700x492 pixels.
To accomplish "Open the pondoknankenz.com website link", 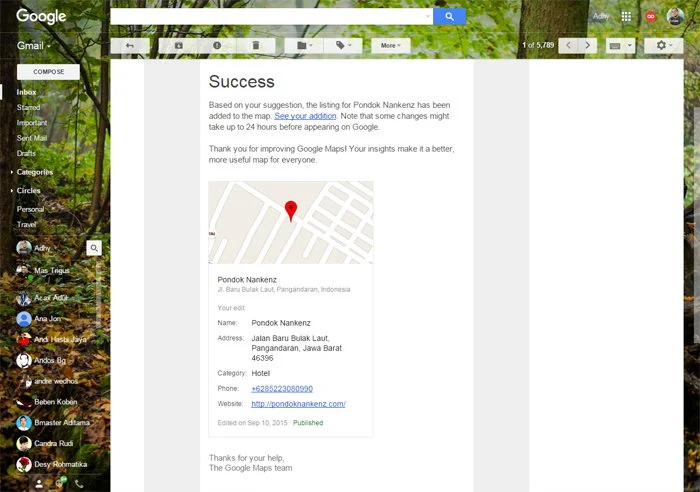I will (x=298, y=404).
